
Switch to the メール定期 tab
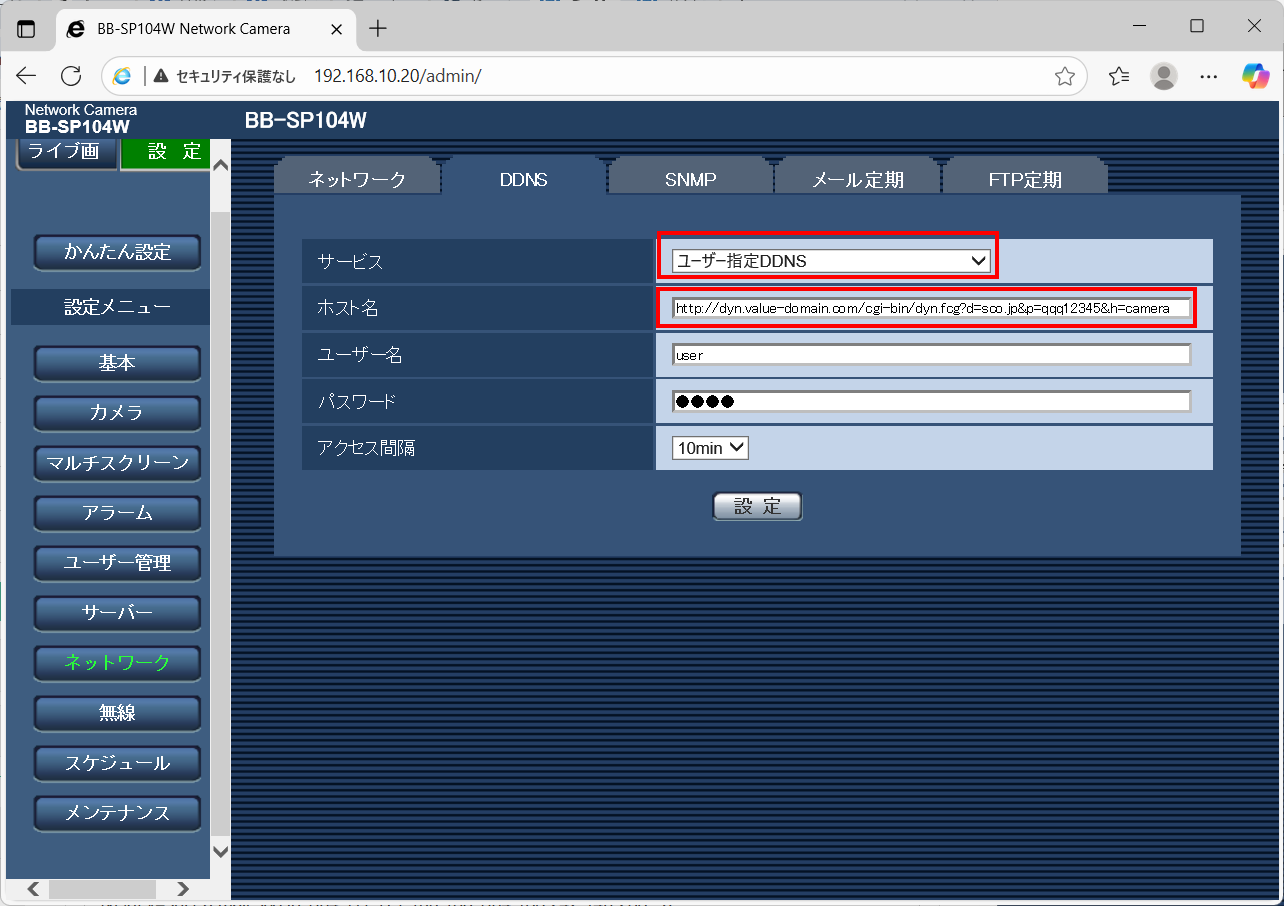point(858,180)
